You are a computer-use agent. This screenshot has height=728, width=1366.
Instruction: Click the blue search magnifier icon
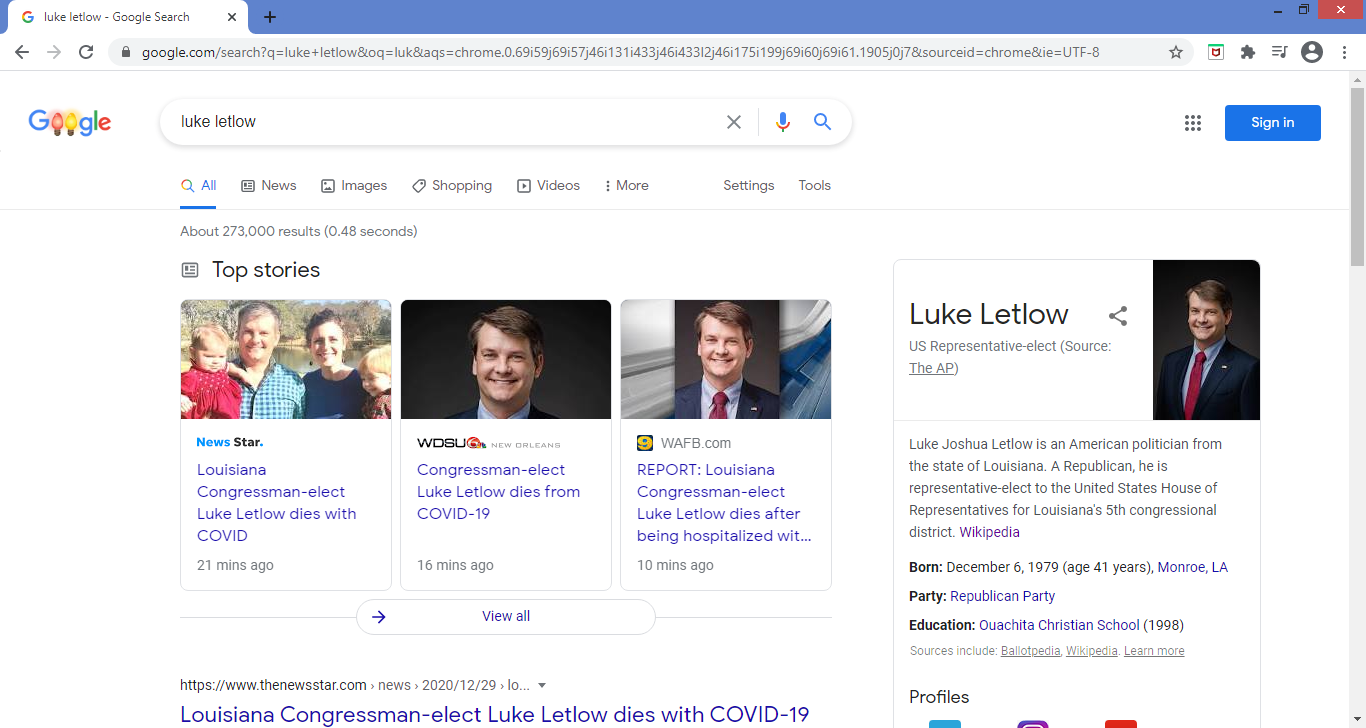(x=822, y=122)
